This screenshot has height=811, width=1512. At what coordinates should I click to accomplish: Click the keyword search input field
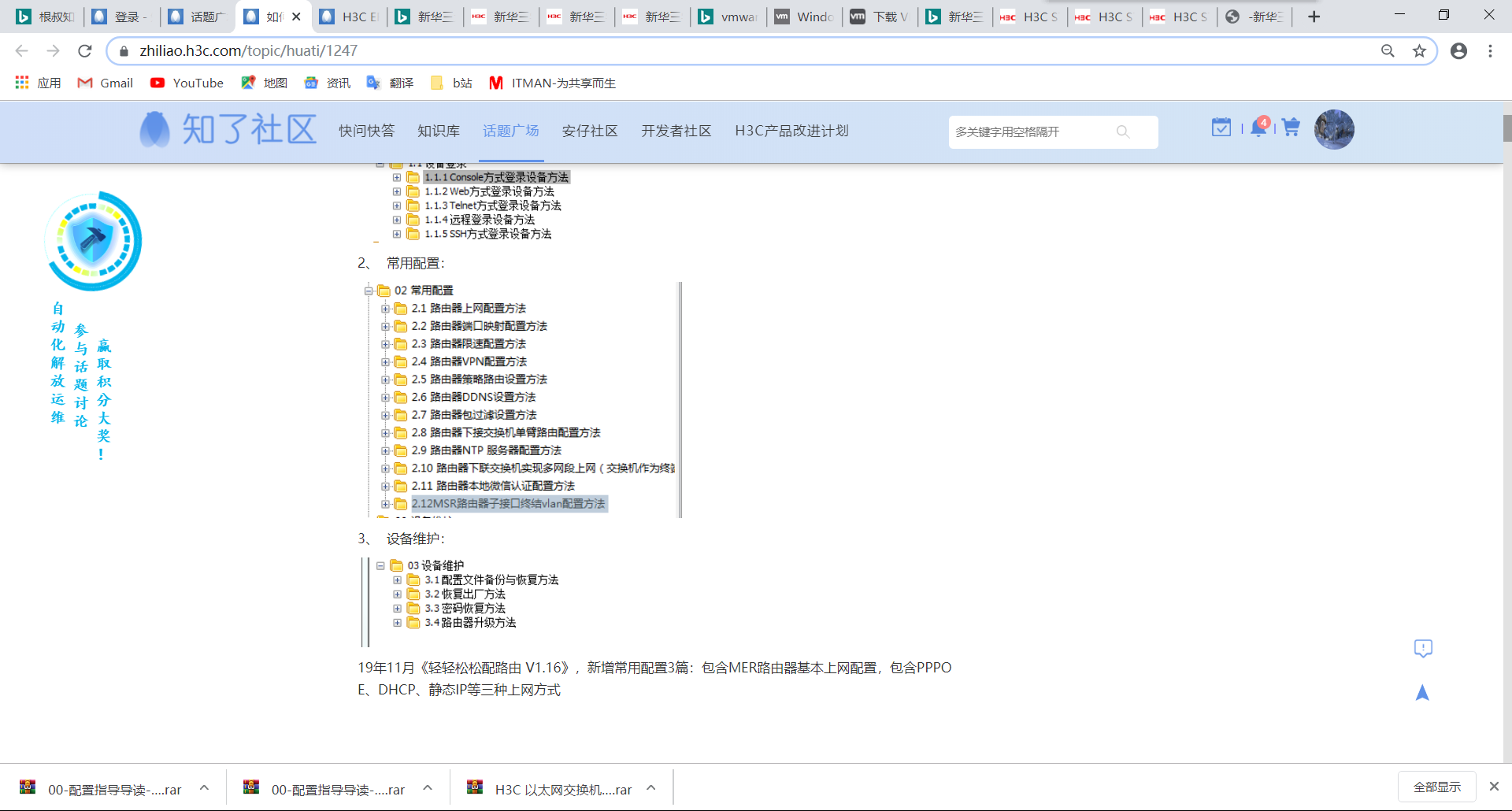1032,131
